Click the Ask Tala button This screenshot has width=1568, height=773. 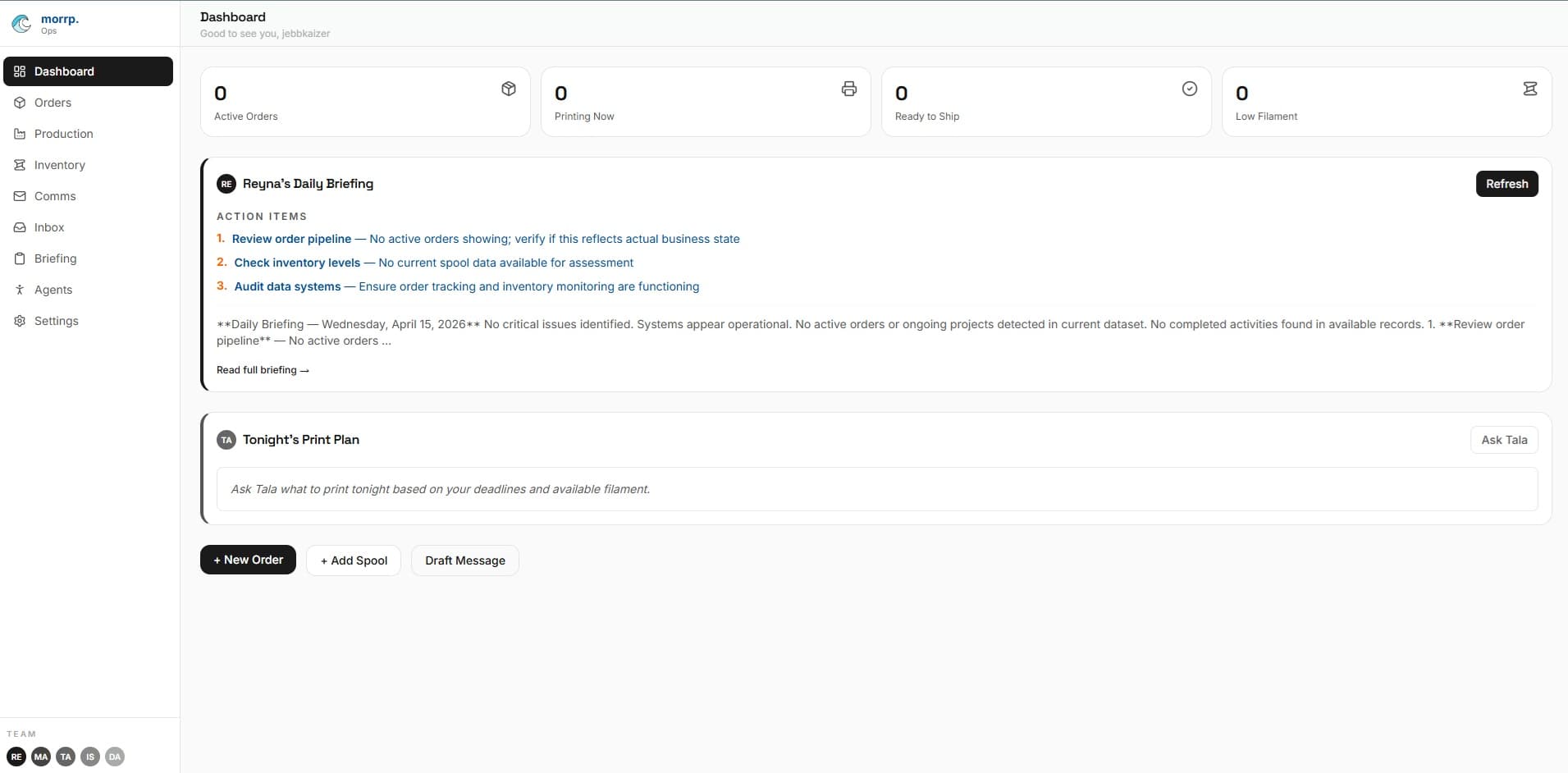[x=1504, y=440]
